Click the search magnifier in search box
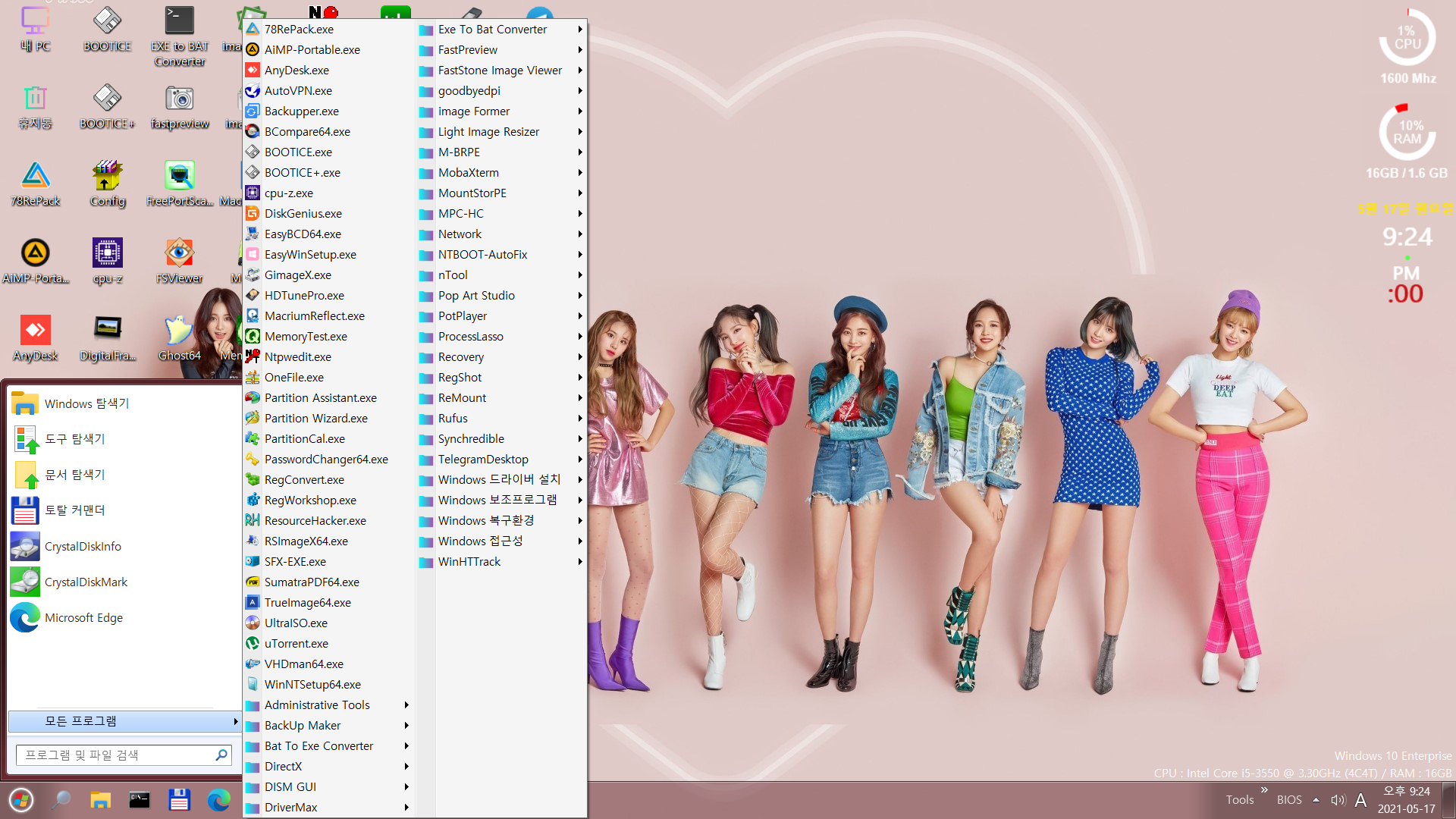1456x819 pixels. (221, 755)
